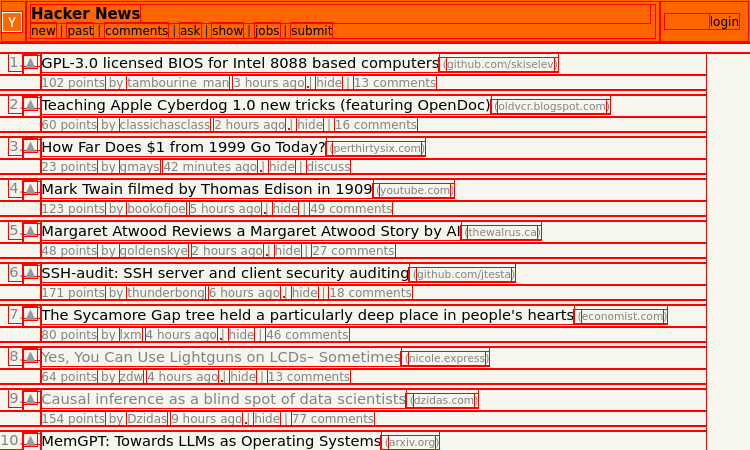750x450 pixels.
Task: View user lxm profile
Action: (131, 335)
